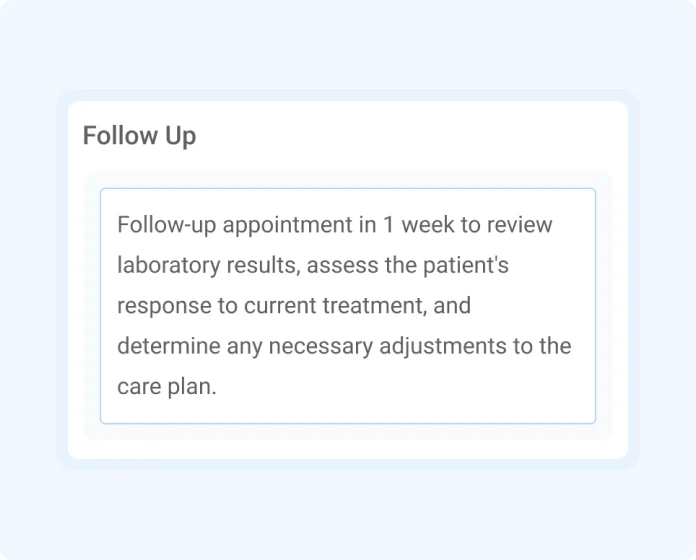Place cursor on "current treatment,"

click(x=336, y=306)
